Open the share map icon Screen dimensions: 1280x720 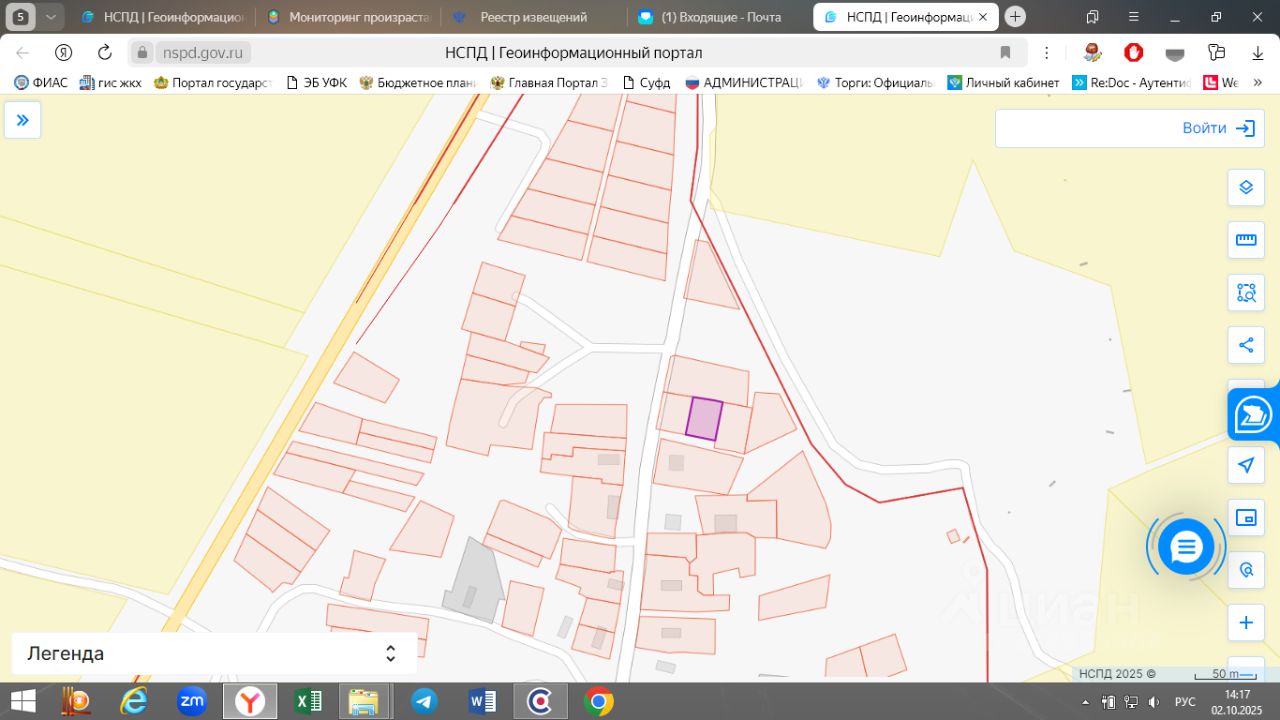tap(1246, 345)
